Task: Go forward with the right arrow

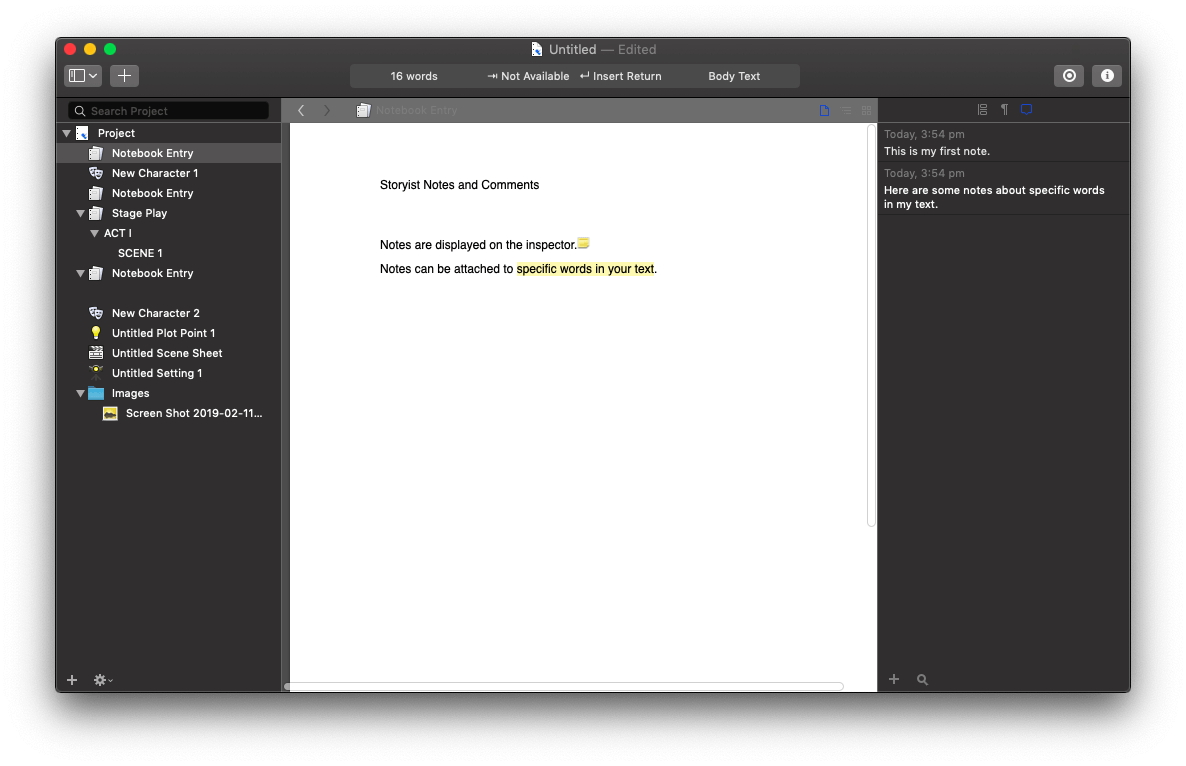Action: tap(327, 110)
